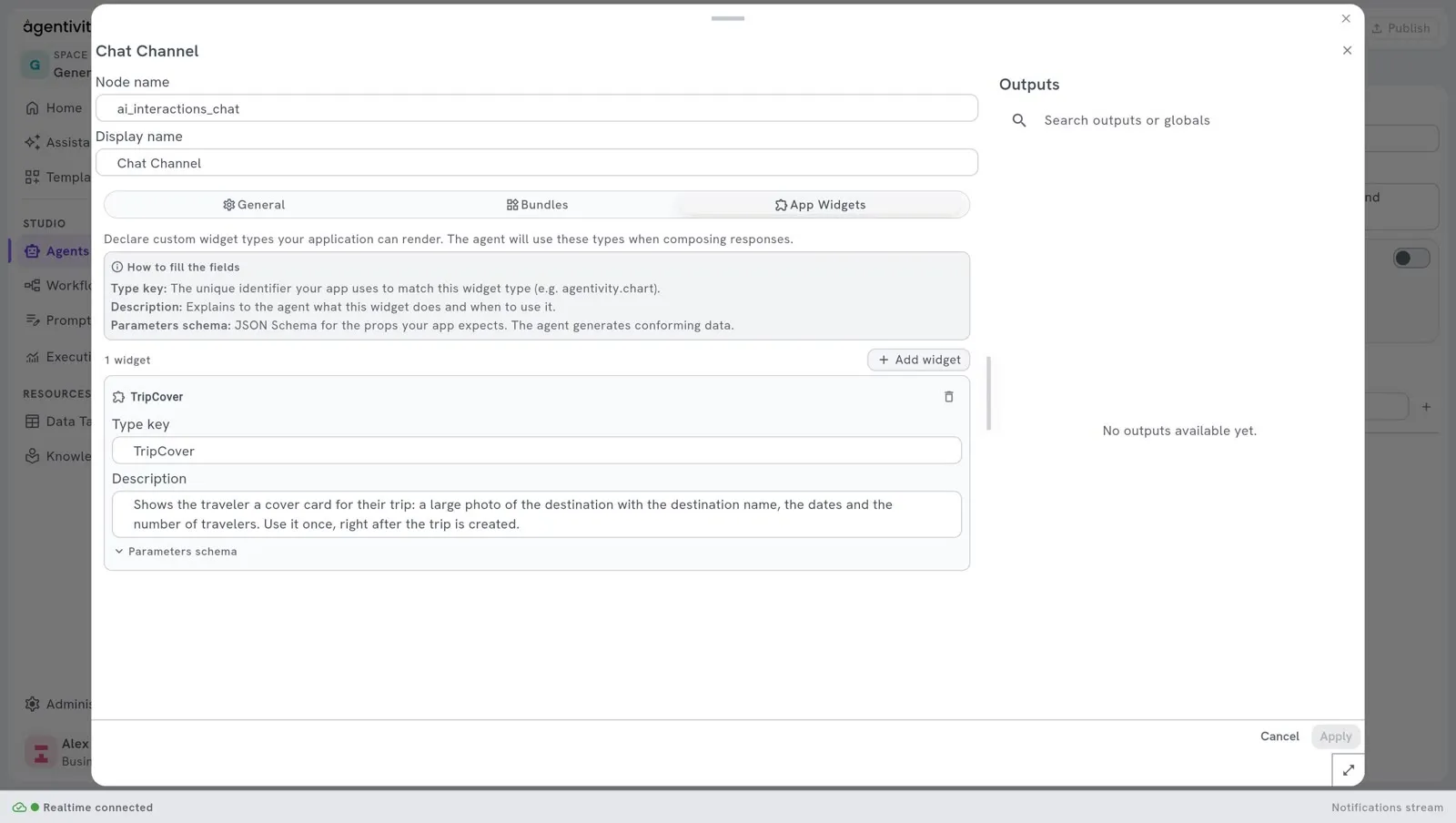The width and height of the screenshot is (1456, 823).
Task: Click the 'No outputs available yet.' message
Action: [1179, 431]
